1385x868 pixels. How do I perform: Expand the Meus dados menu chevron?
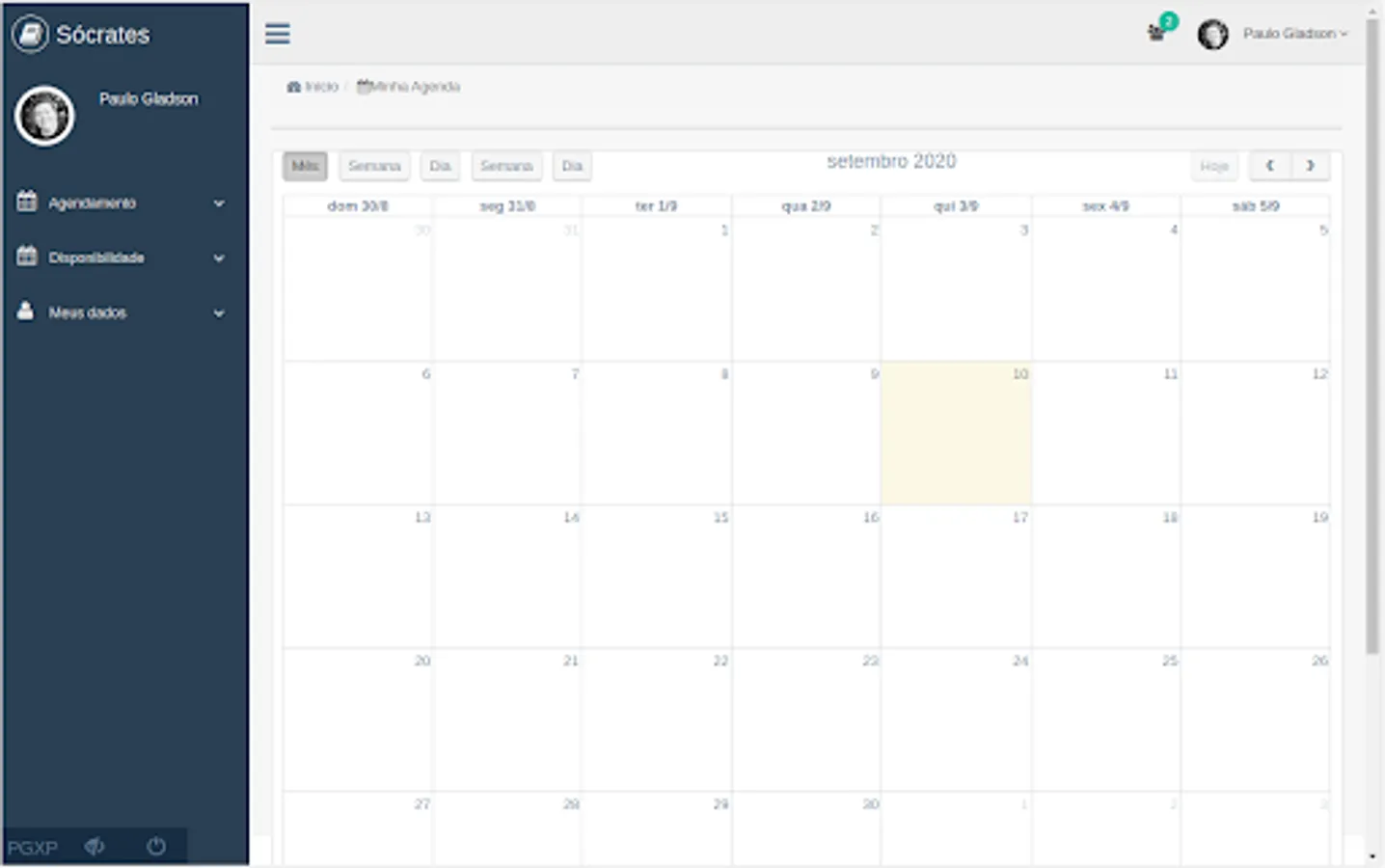219,313
